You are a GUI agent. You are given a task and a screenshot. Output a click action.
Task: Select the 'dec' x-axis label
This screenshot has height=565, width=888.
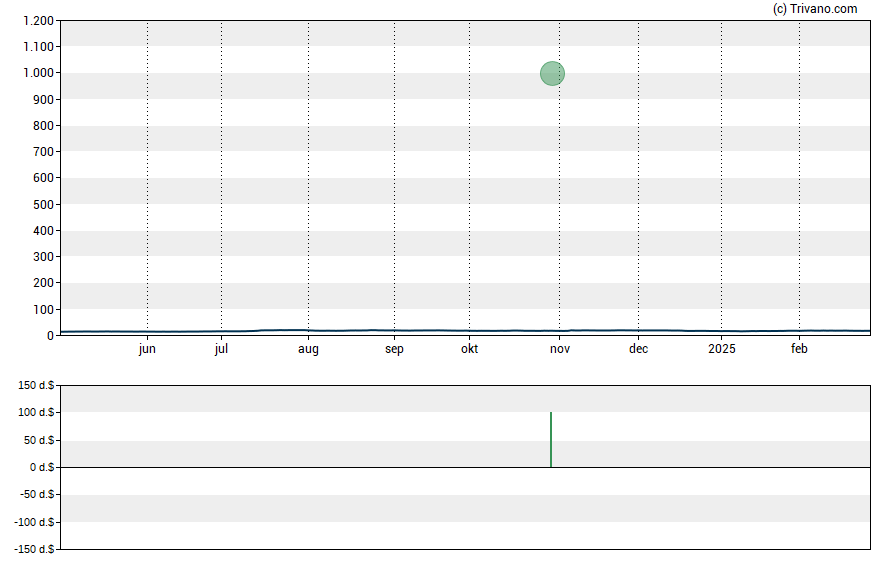click(x=638, y=349)
